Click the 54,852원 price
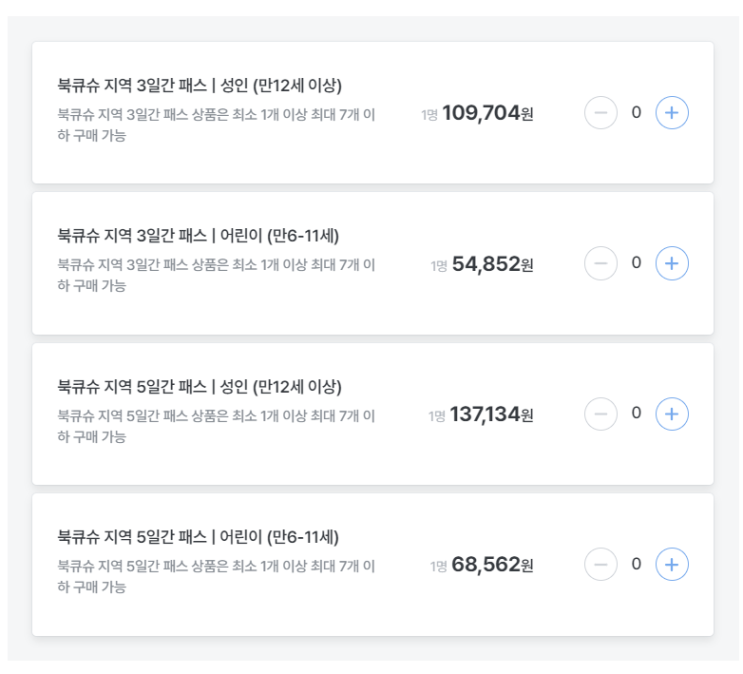 pyautogui.click(x=492, y=265)
